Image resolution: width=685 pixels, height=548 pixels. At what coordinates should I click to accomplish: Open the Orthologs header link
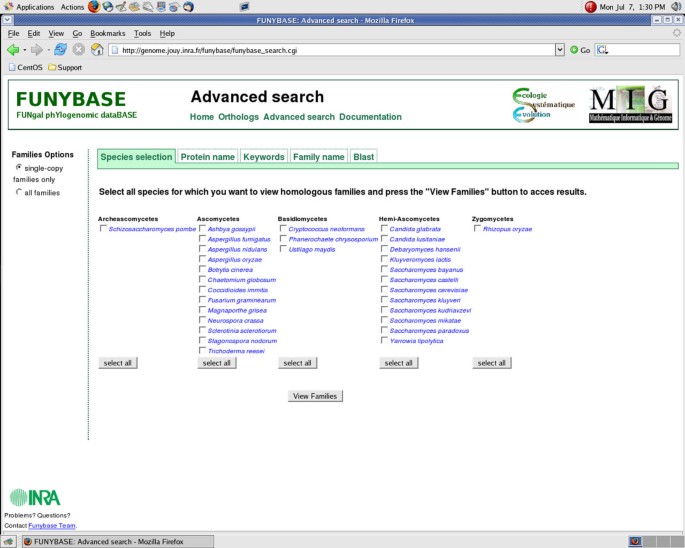[239, 117]
